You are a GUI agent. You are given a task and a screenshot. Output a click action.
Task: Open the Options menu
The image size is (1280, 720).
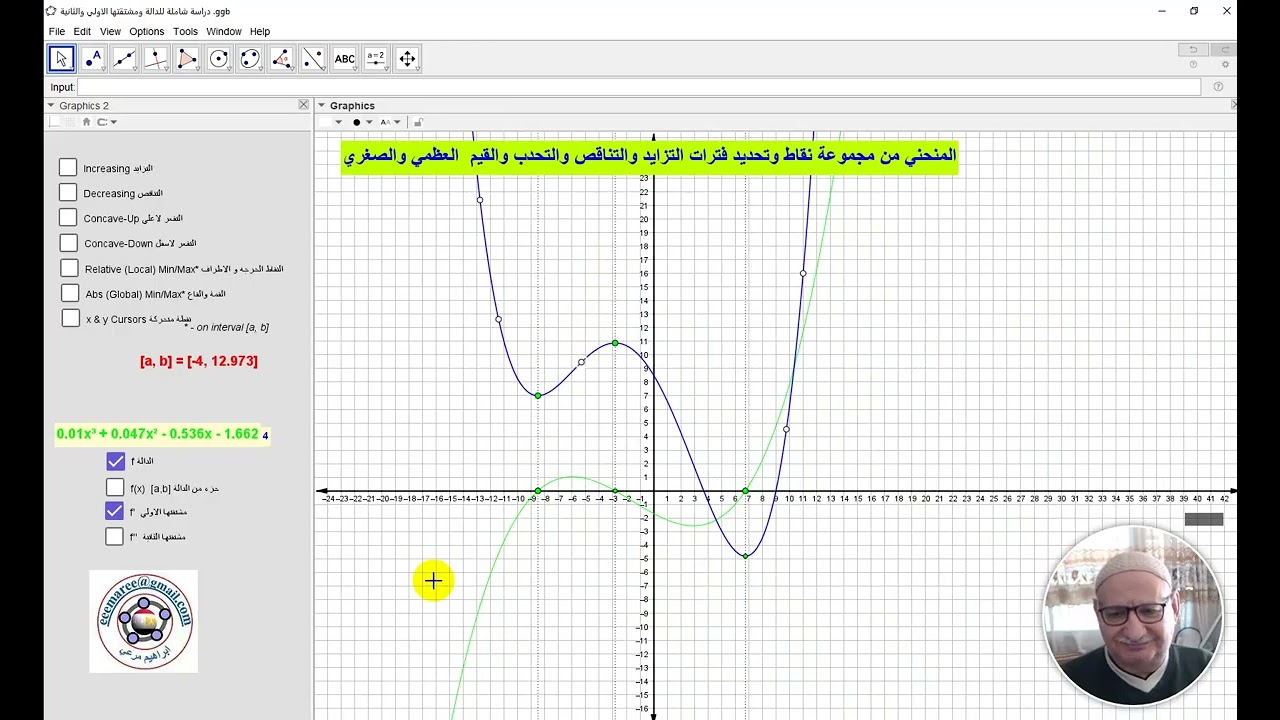tap(146, 32)
